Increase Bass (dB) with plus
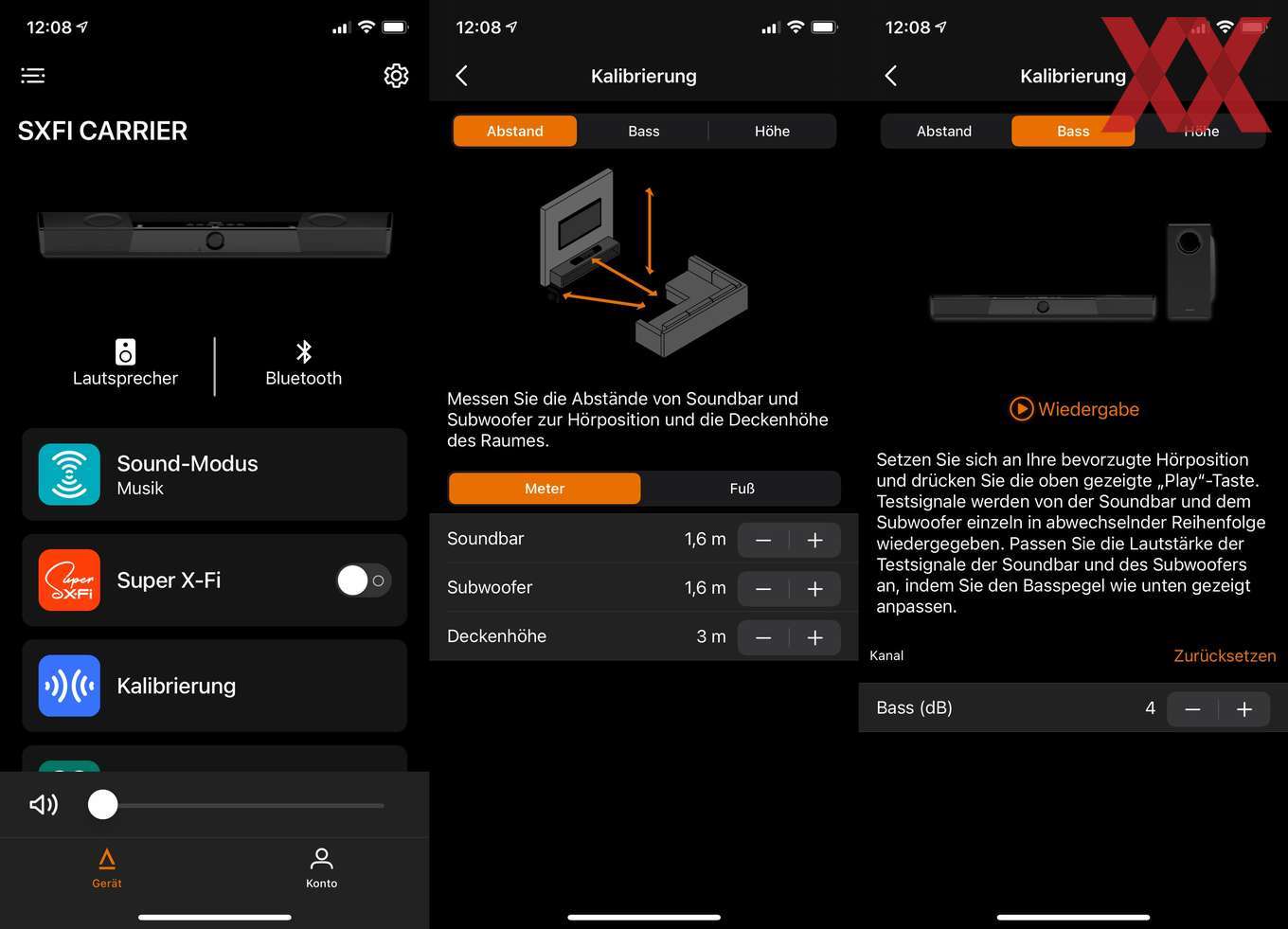The height and width of the screenshot is (929, 1288). tap(1244, 709)
